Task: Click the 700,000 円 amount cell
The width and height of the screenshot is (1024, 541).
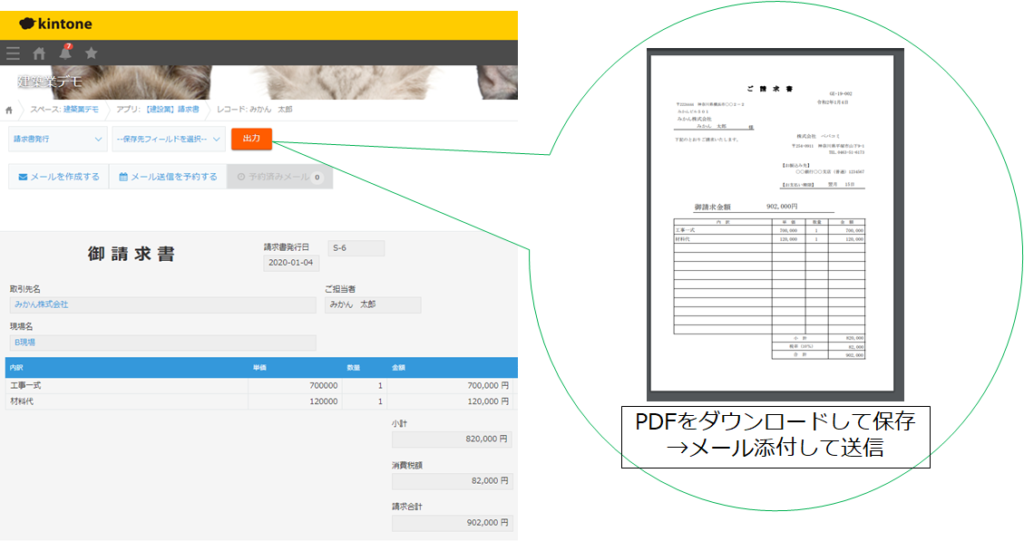Action: point(450,385)
